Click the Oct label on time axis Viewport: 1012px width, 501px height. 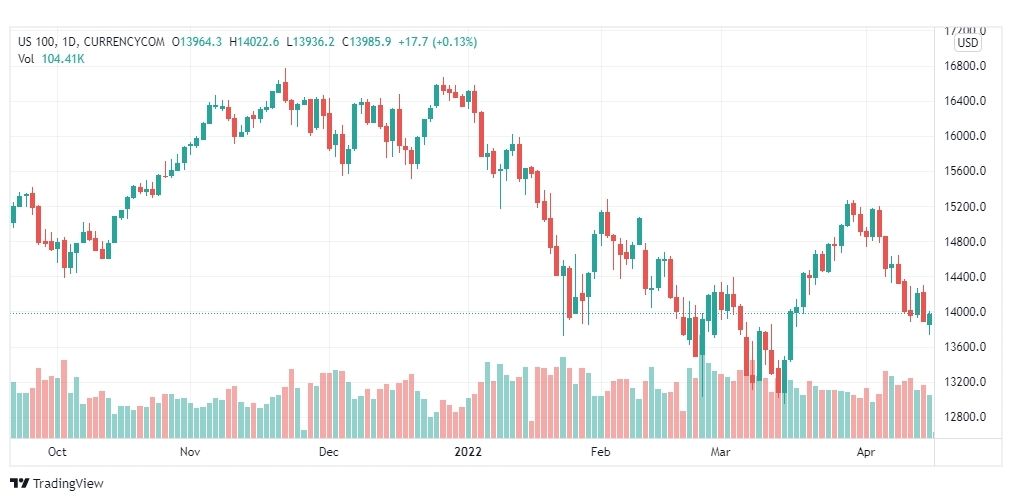pyautogui.click(x=57, y=451)
